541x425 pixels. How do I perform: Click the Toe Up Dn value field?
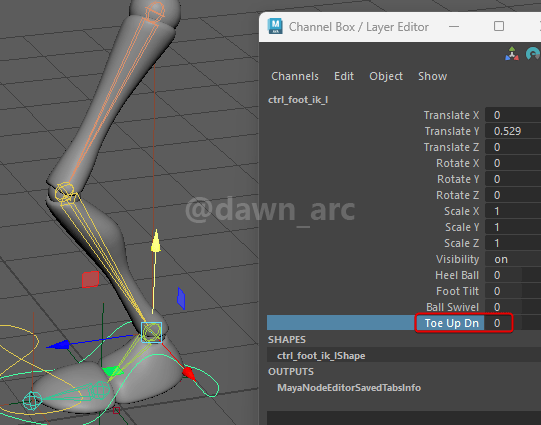point(513,323)
